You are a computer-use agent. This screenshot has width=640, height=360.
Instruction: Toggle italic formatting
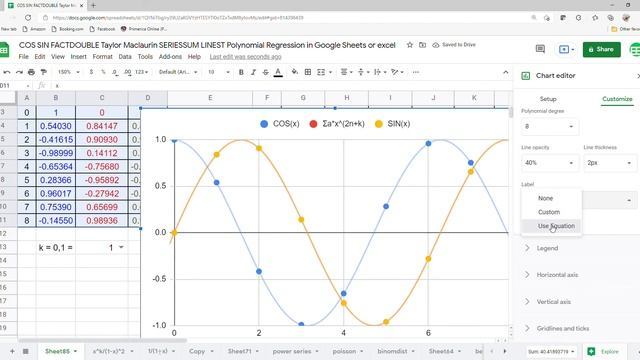pos(253,72)
